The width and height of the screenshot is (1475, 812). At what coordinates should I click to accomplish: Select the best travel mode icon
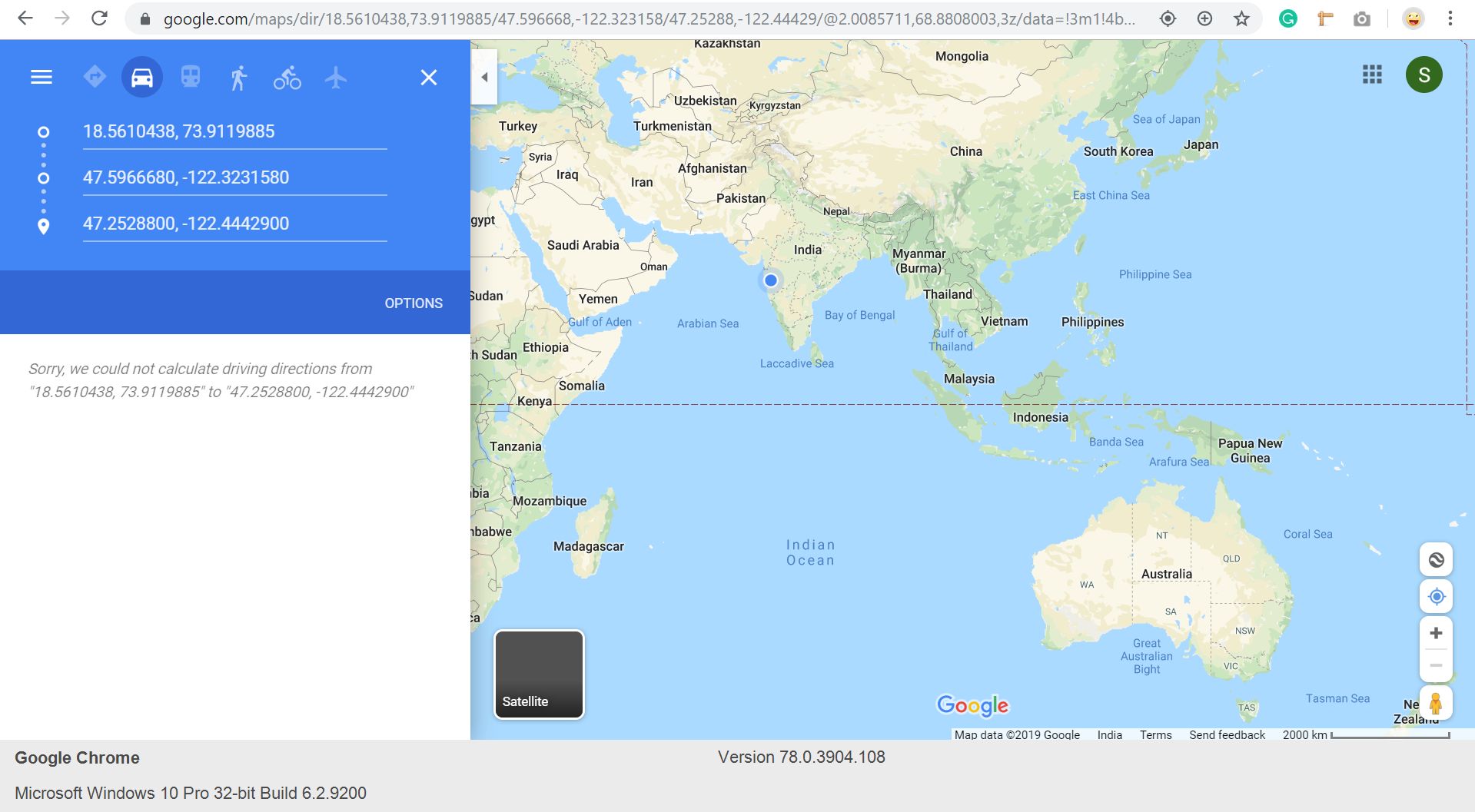point(95,77)
